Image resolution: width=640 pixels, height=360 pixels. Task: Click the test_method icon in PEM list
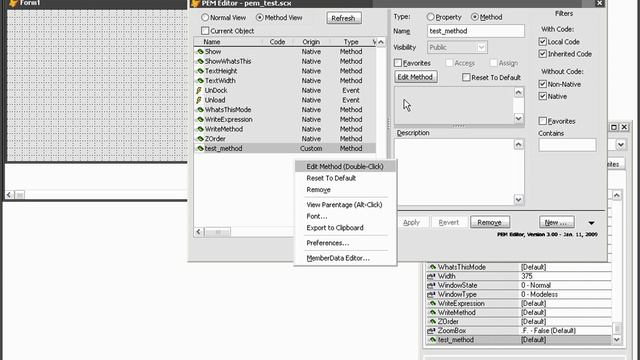(200, 149)
